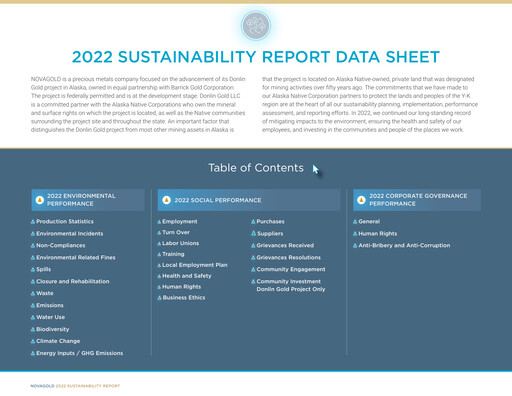This screenshot has height=396, width=512.
Task: Open the Environmental Incidents link
Action: point(69,233)
